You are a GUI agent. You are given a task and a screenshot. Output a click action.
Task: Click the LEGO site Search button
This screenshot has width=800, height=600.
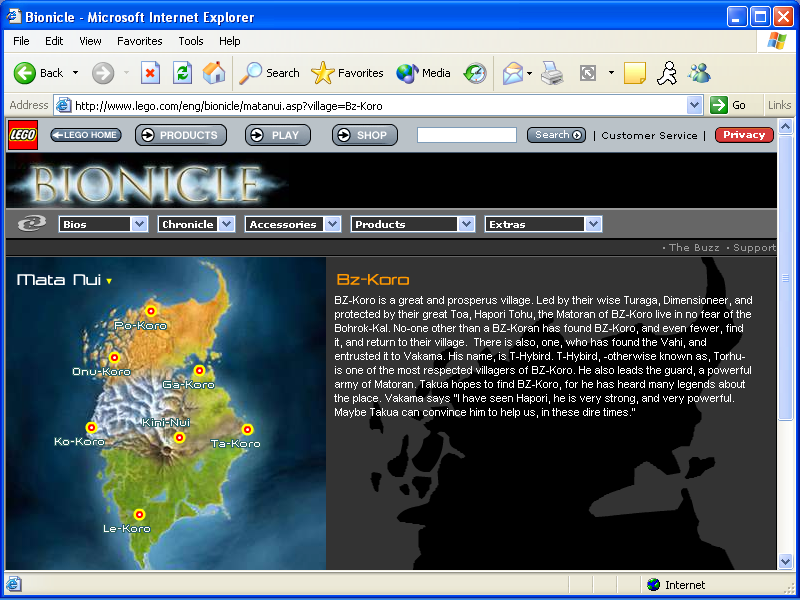(556, 135)
